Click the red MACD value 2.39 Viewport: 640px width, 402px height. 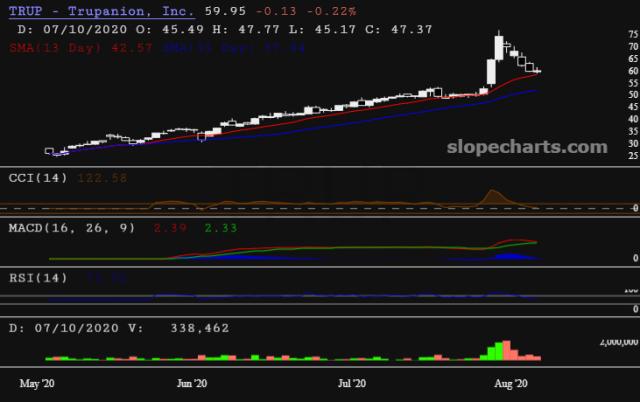[x=170, y=228]
